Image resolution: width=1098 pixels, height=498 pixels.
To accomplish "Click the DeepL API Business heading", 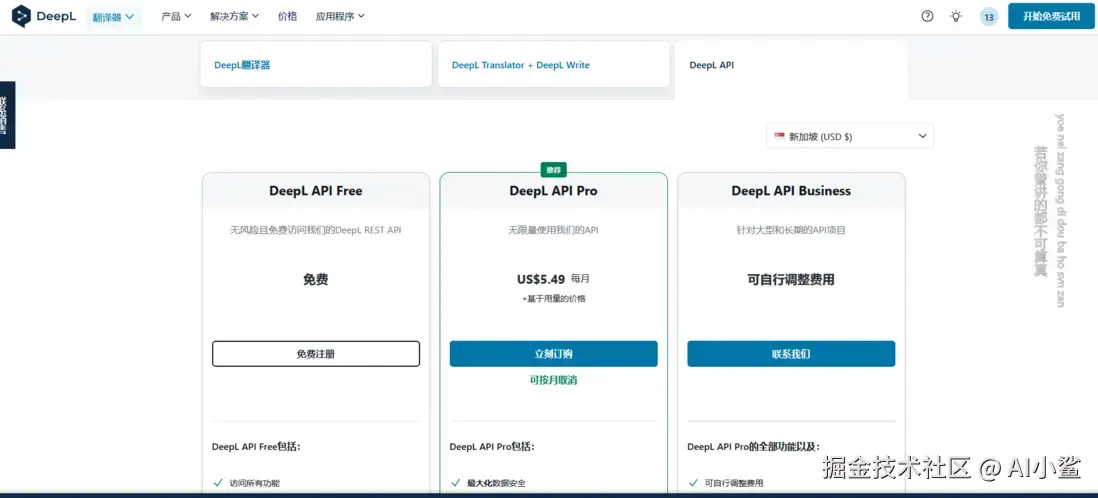I will 791,191.
